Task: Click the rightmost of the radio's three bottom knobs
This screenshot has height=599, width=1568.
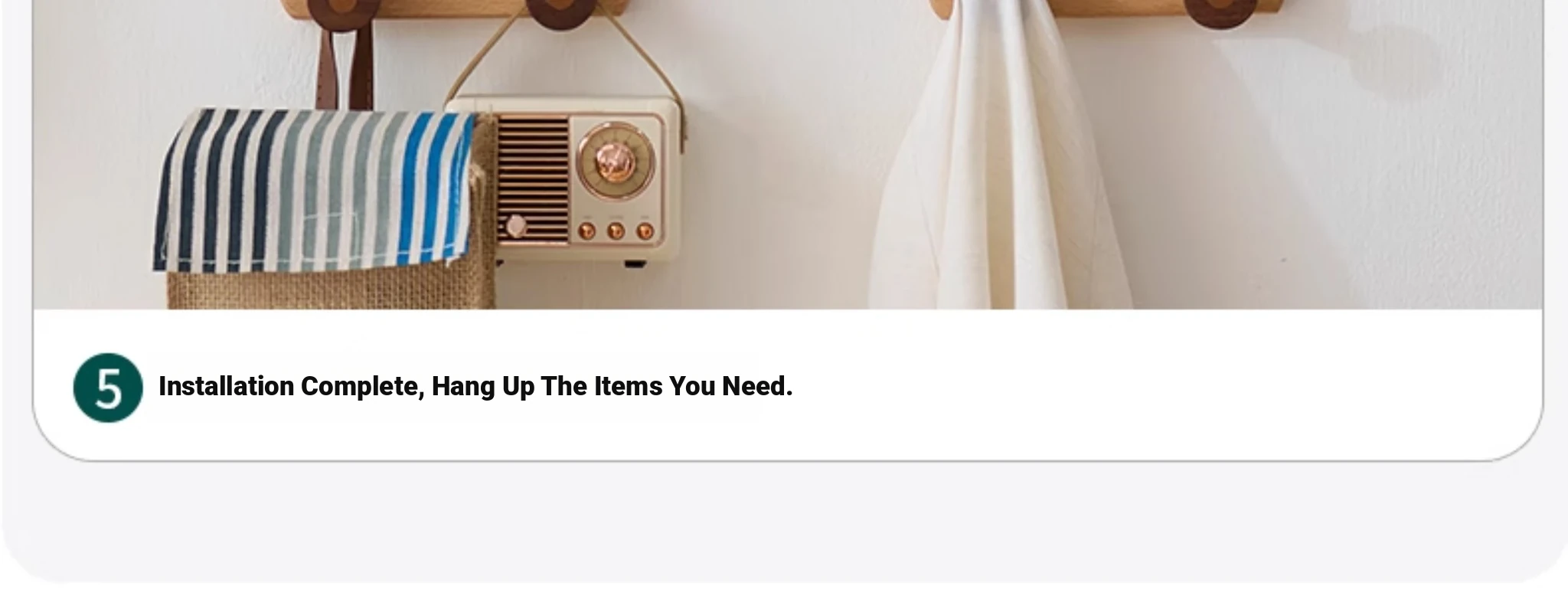Action: [x=645, y=231]
